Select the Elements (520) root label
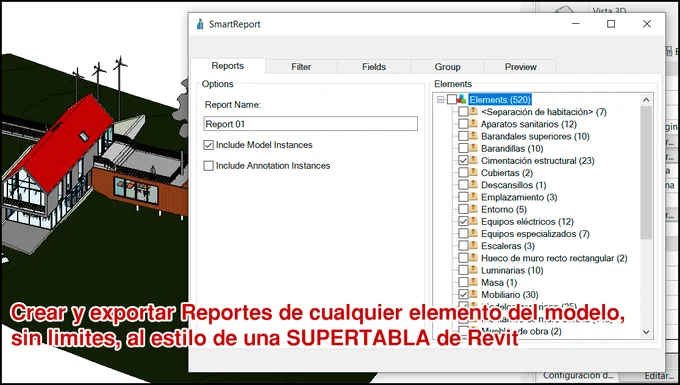This screenshot has height=385, width=680. pos(500,100)
